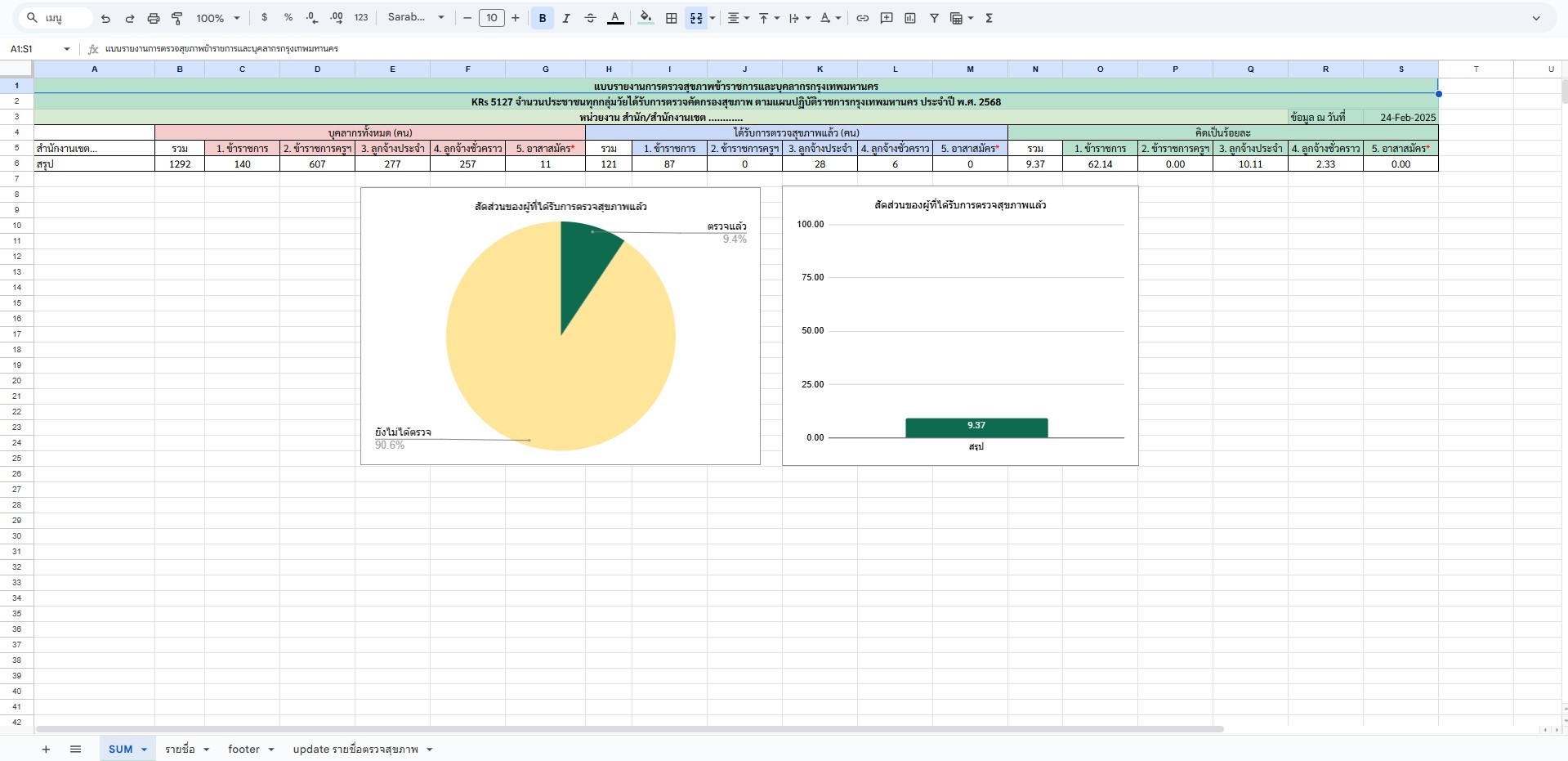Open the functions sigma menu
The height and width of the screenshot is (761, 1568).
coord(989,18)
